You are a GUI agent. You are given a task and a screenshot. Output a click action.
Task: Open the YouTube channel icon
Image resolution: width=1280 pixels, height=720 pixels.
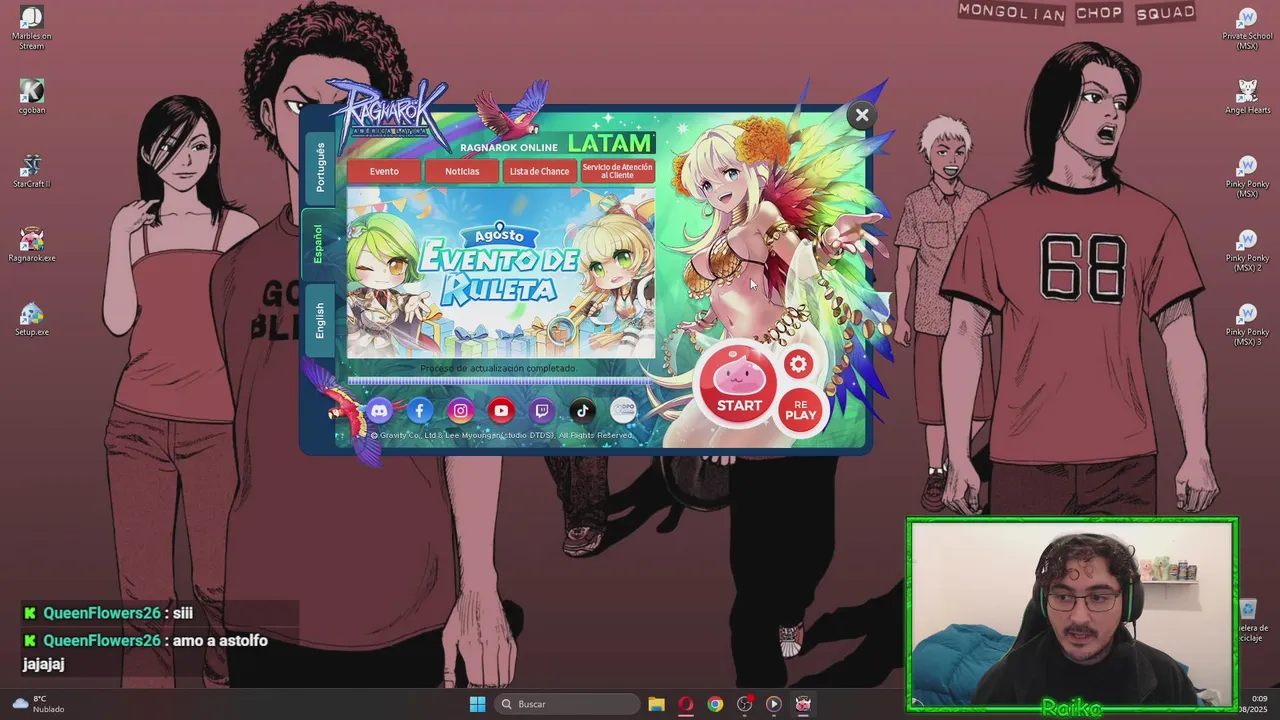pos(501,410)
